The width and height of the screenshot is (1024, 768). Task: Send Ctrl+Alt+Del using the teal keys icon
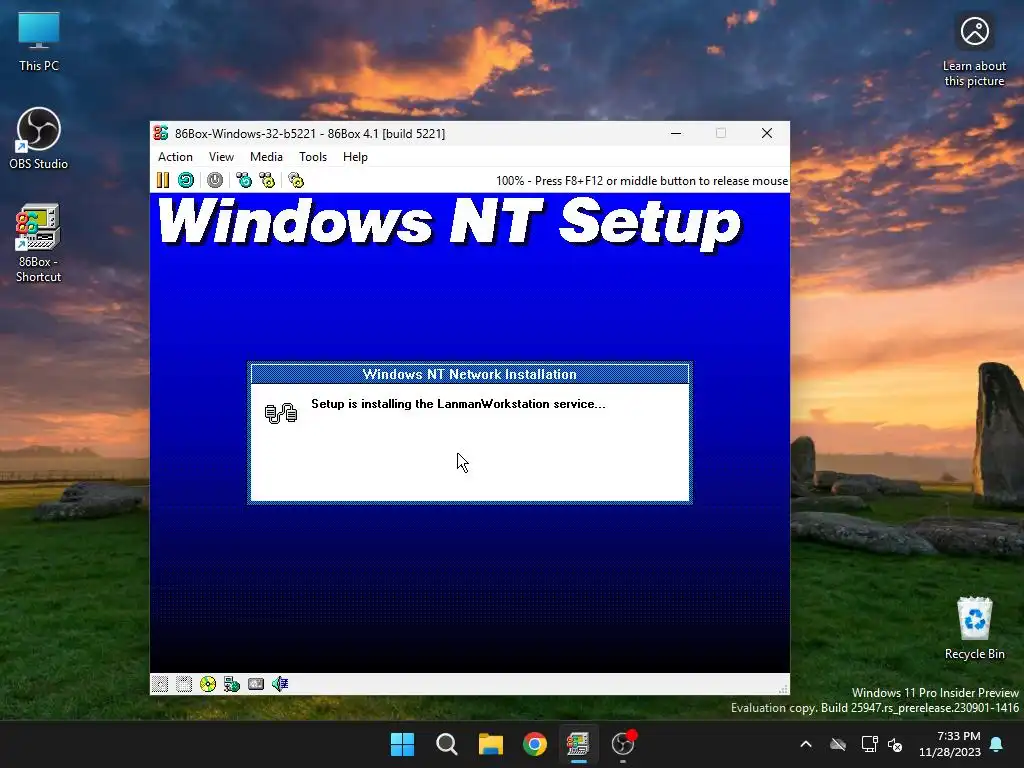(x=244, y=180)
